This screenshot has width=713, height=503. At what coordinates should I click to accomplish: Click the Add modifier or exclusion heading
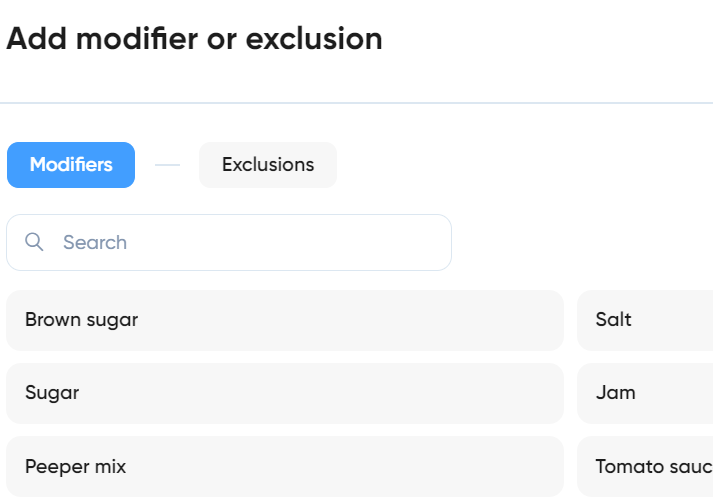coord(195,39)
